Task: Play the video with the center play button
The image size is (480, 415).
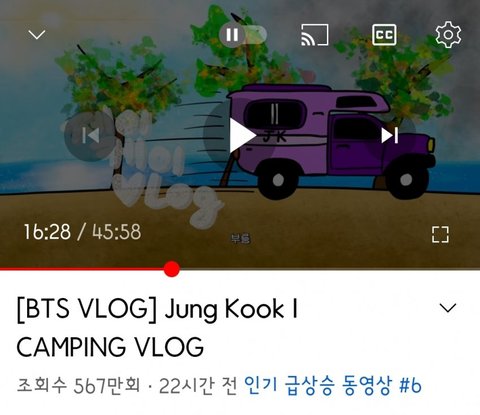Action: (243, 136)
